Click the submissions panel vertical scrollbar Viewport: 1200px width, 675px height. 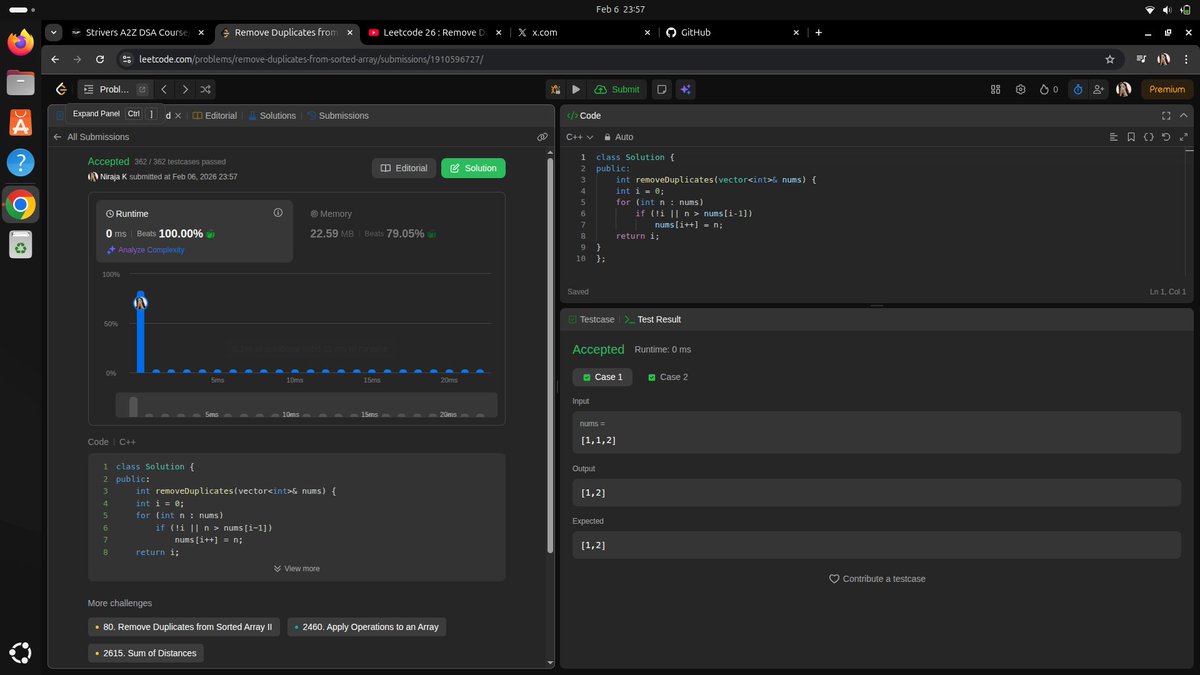click(x=550, y=355)
